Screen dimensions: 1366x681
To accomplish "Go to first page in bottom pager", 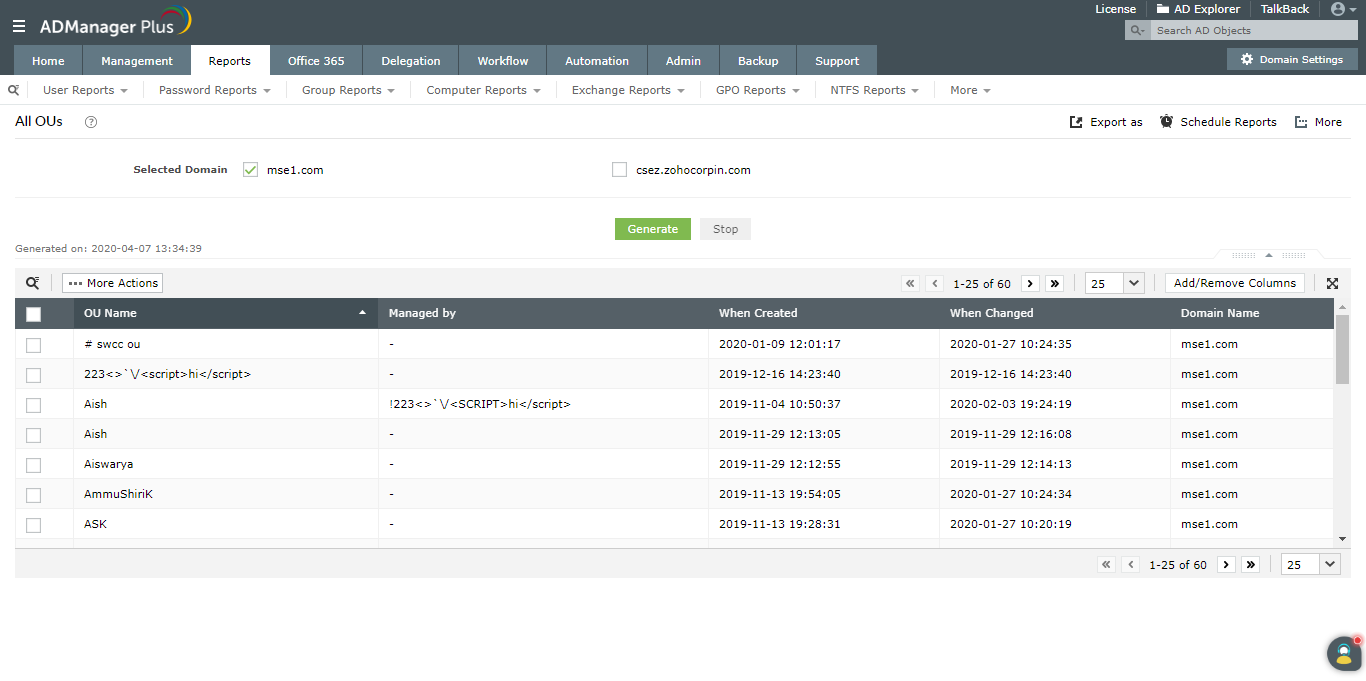I will tap(1106, 564).
